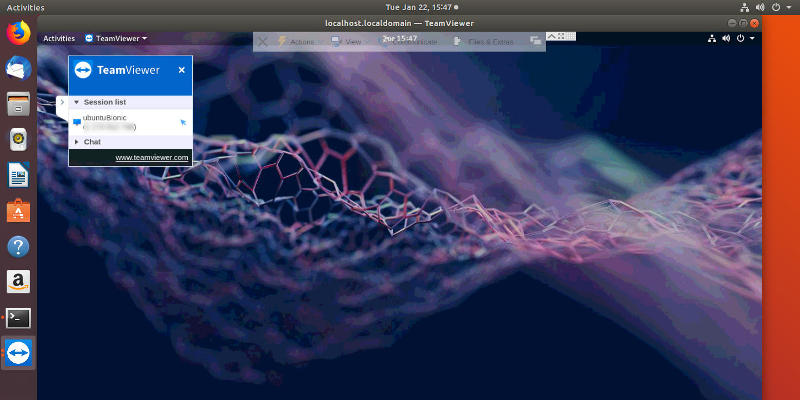Click the host clock Tue Jan 22, 15:47
The width and height of the screenshot is (800, 400).
coord(421,8)
